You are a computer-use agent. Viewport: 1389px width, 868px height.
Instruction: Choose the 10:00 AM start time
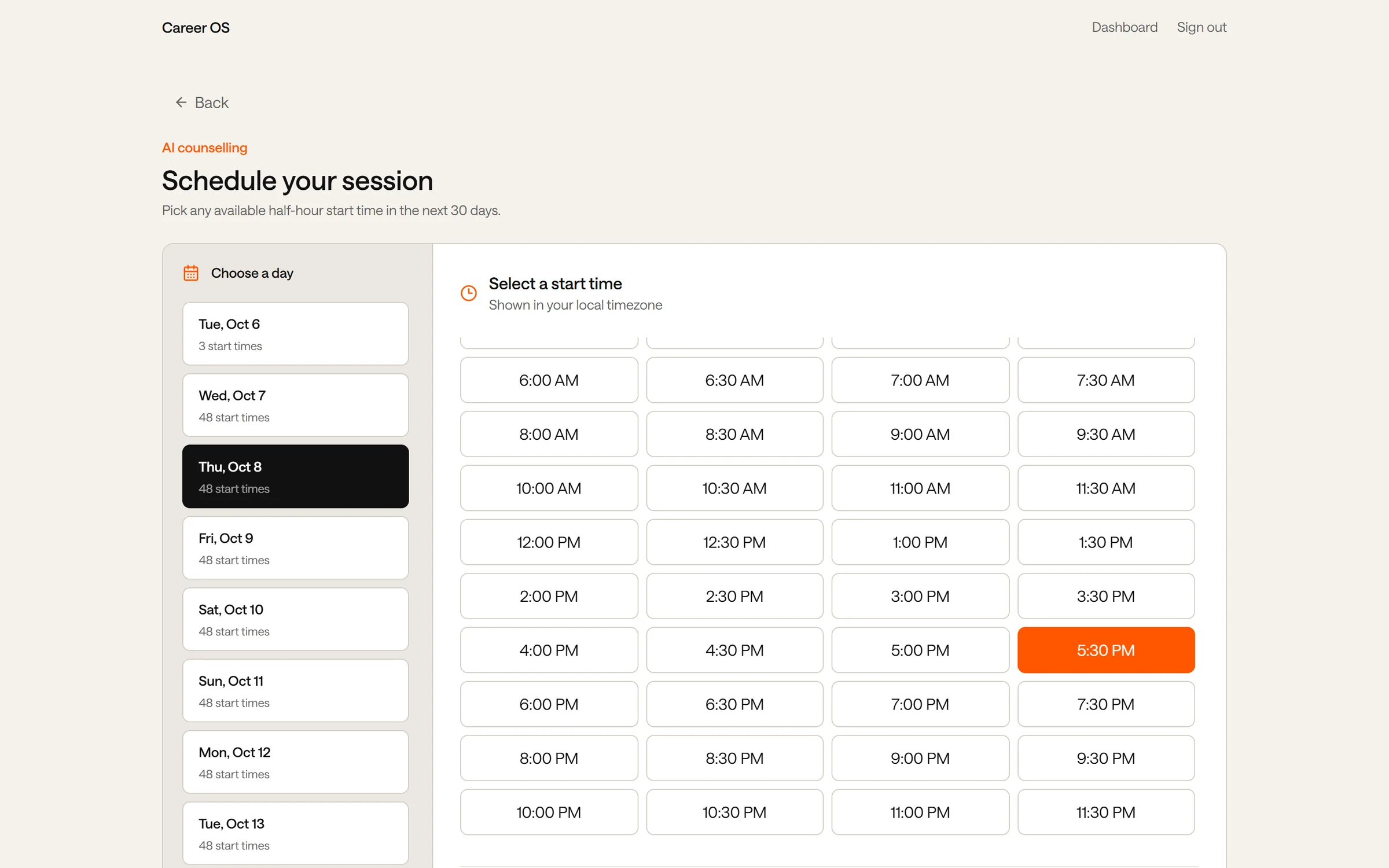coord(549,488)
